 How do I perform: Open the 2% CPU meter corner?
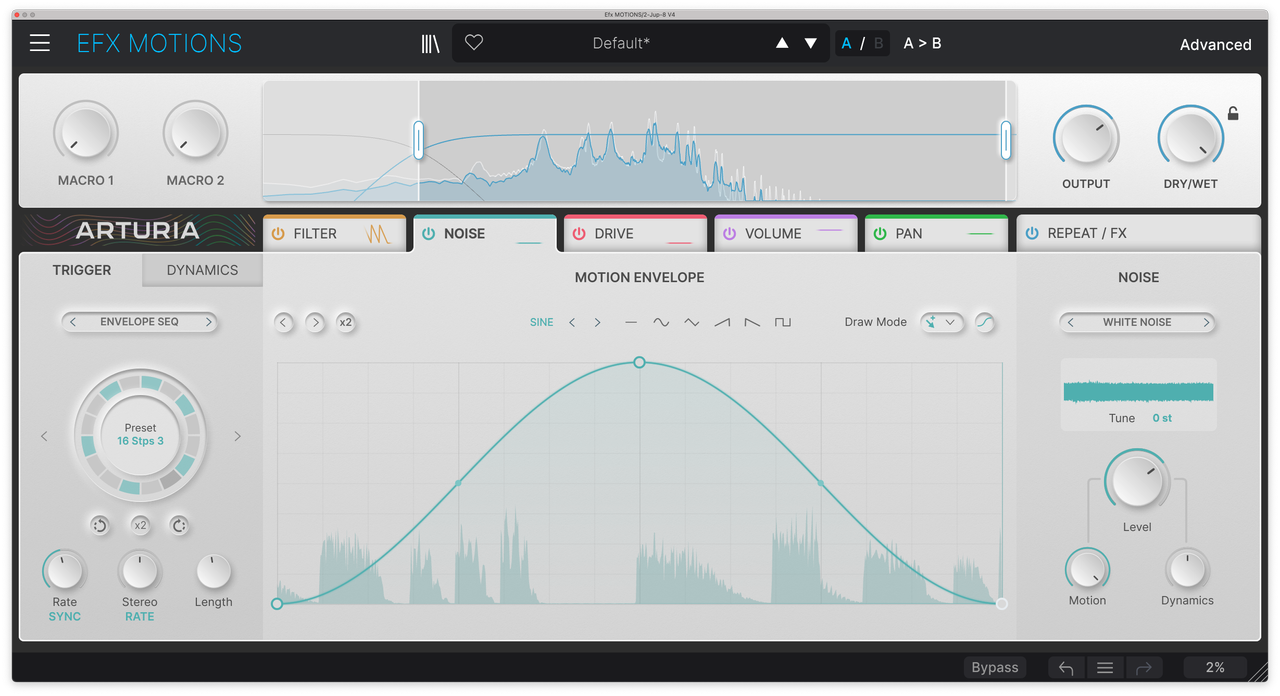1215,668
